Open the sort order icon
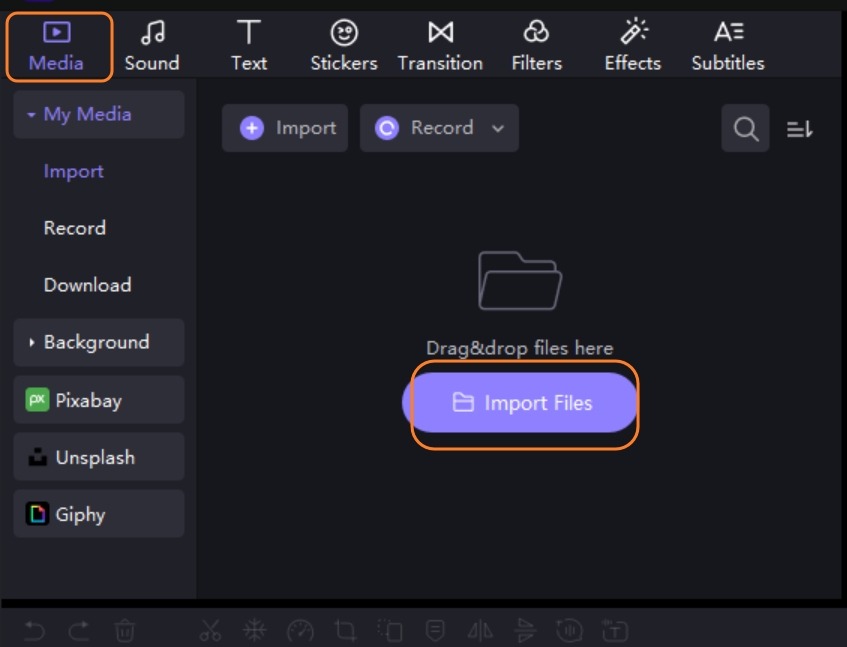Image resolution: width=847 pixels, height=647 pixels. coord(799,129)
